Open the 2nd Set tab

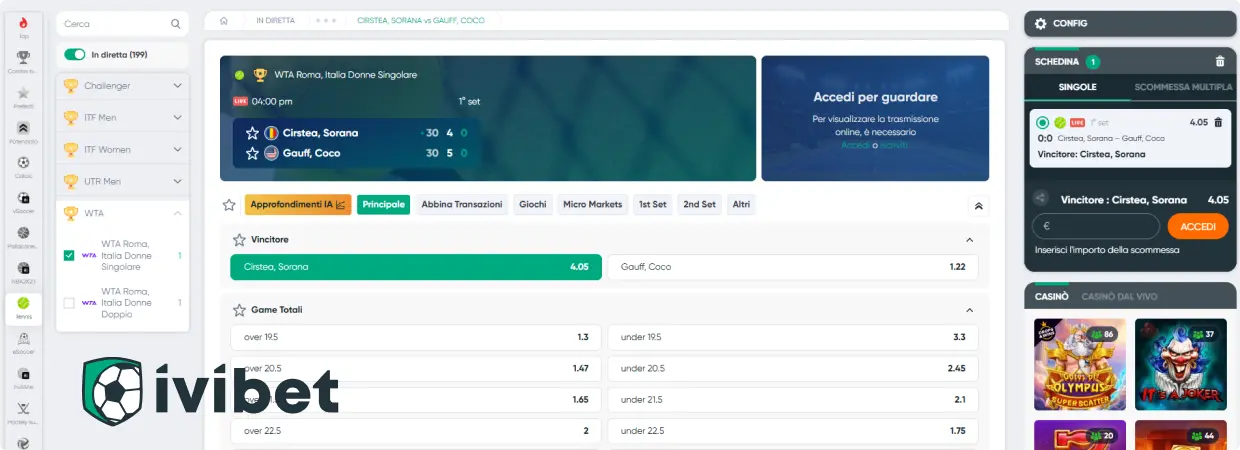700,205
